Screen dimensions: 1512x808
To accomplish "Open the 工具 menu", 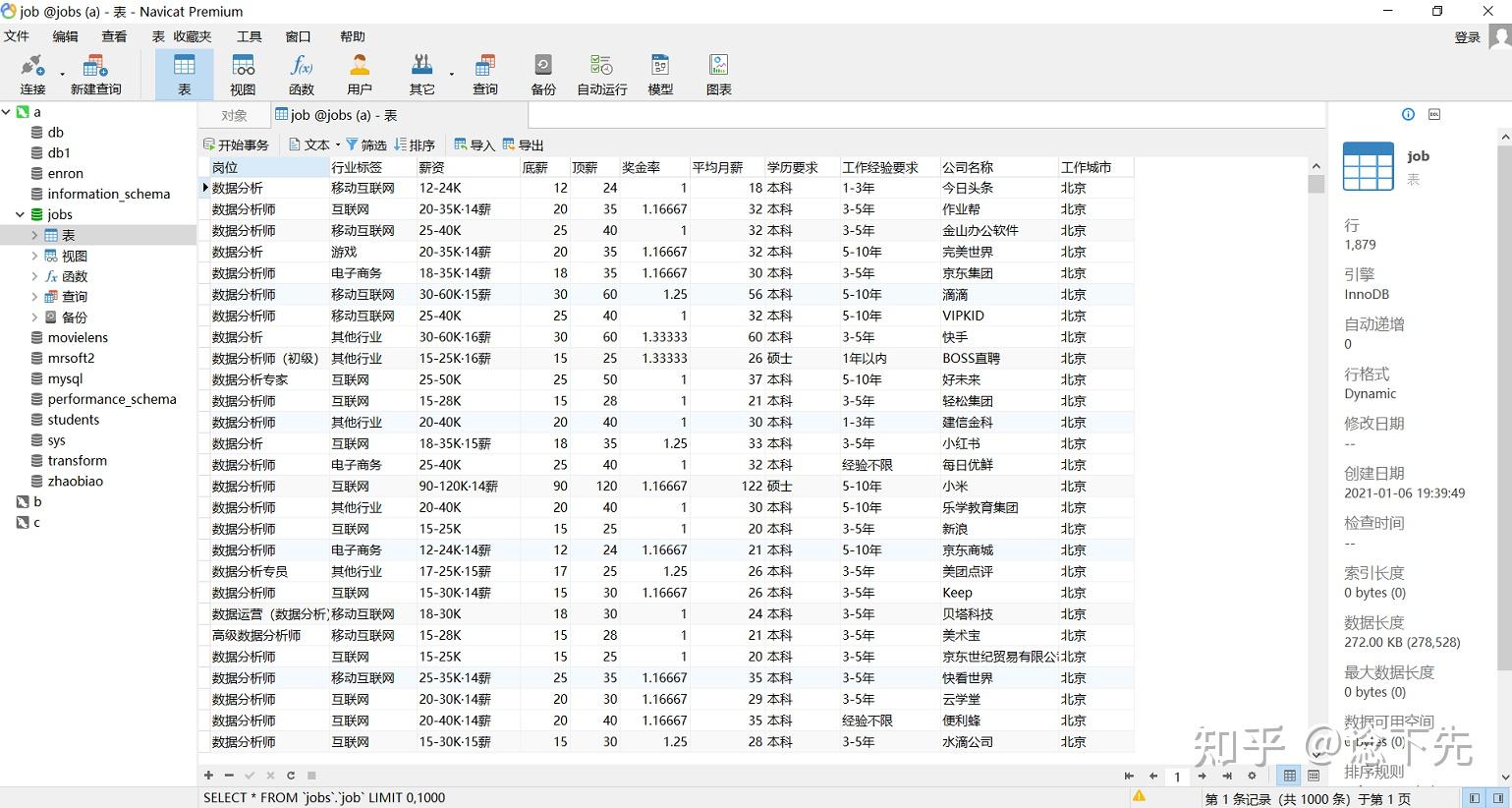I will point(250,36).
